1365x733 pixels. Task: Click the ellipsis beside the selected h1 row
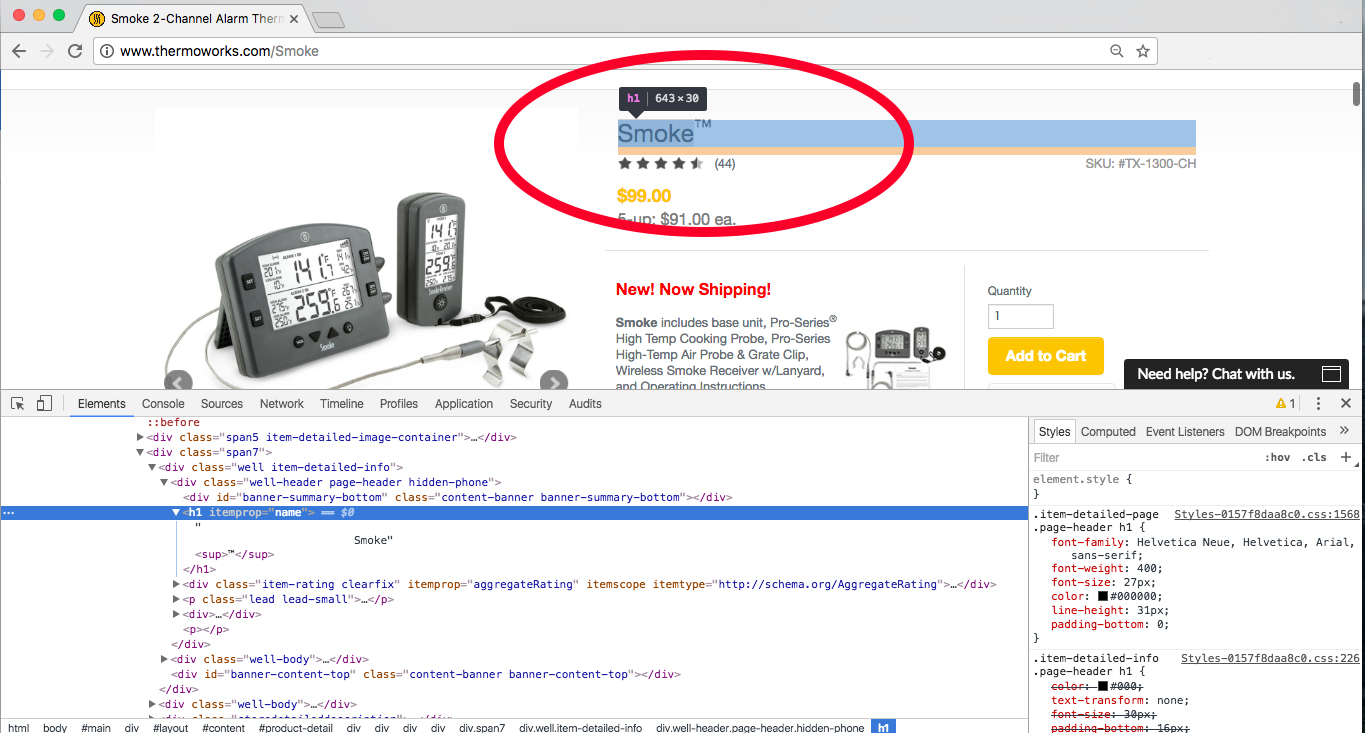9,513
